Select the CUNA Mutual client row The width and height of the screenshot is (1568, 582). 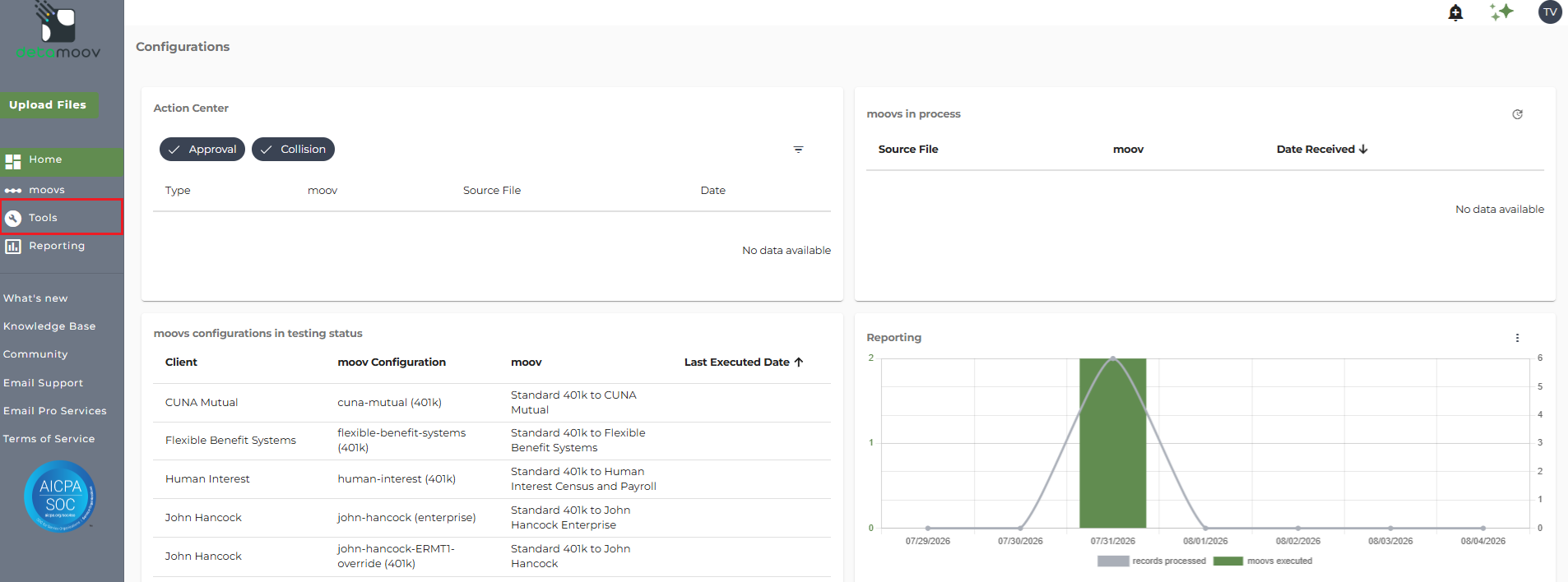tap(492, 403)
